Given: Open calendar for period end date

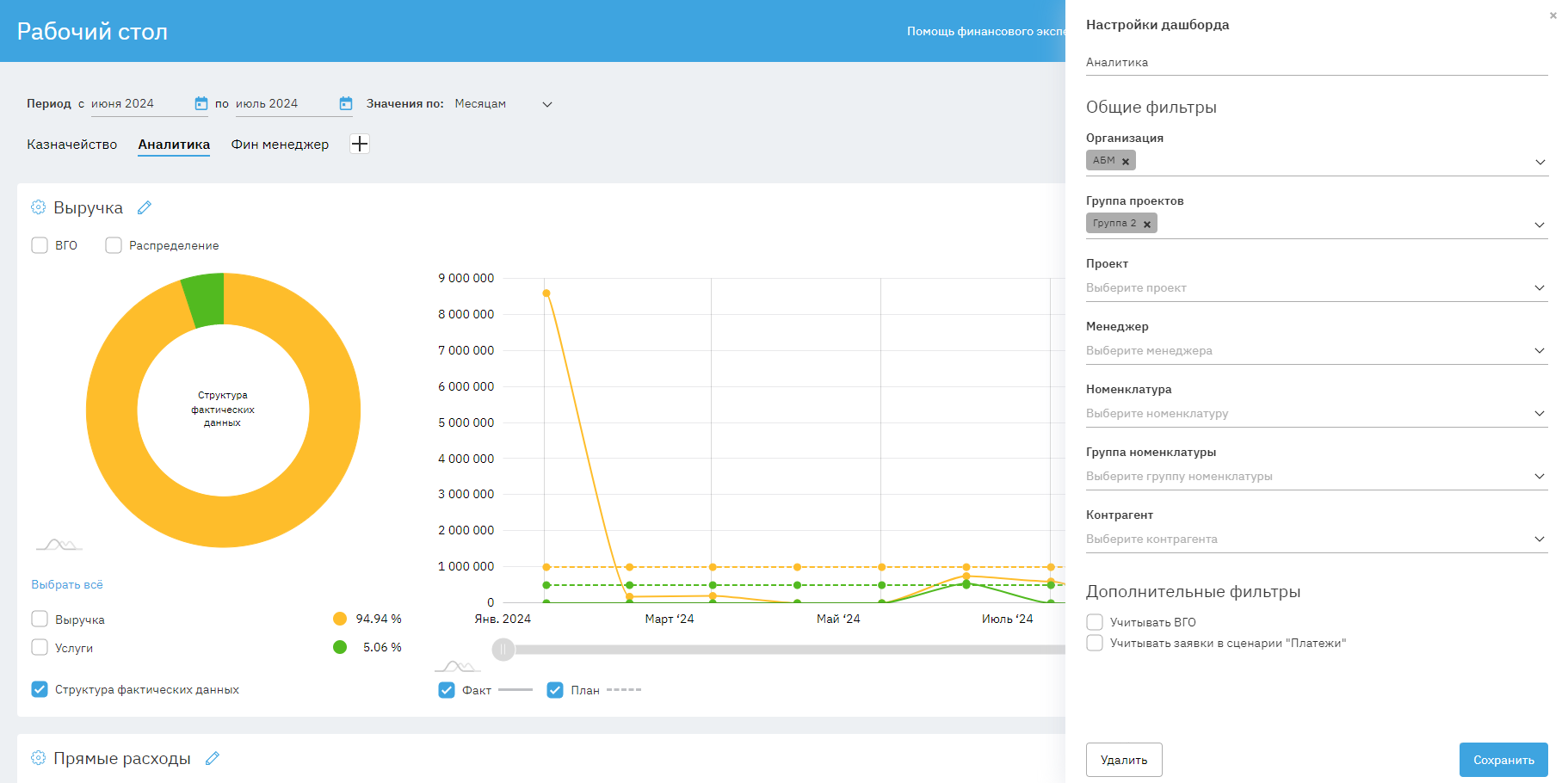Looking at the screenshot, I should pos(345,103).
